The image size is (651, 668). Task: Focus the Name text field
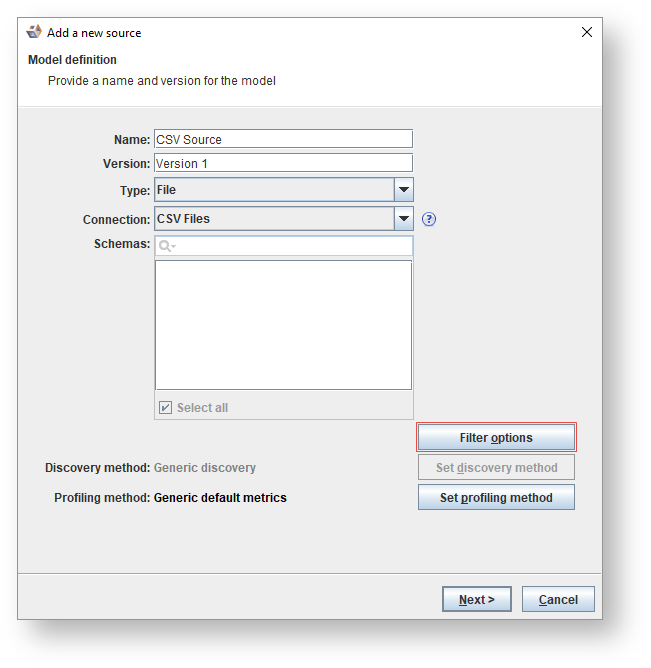[283, 140]
